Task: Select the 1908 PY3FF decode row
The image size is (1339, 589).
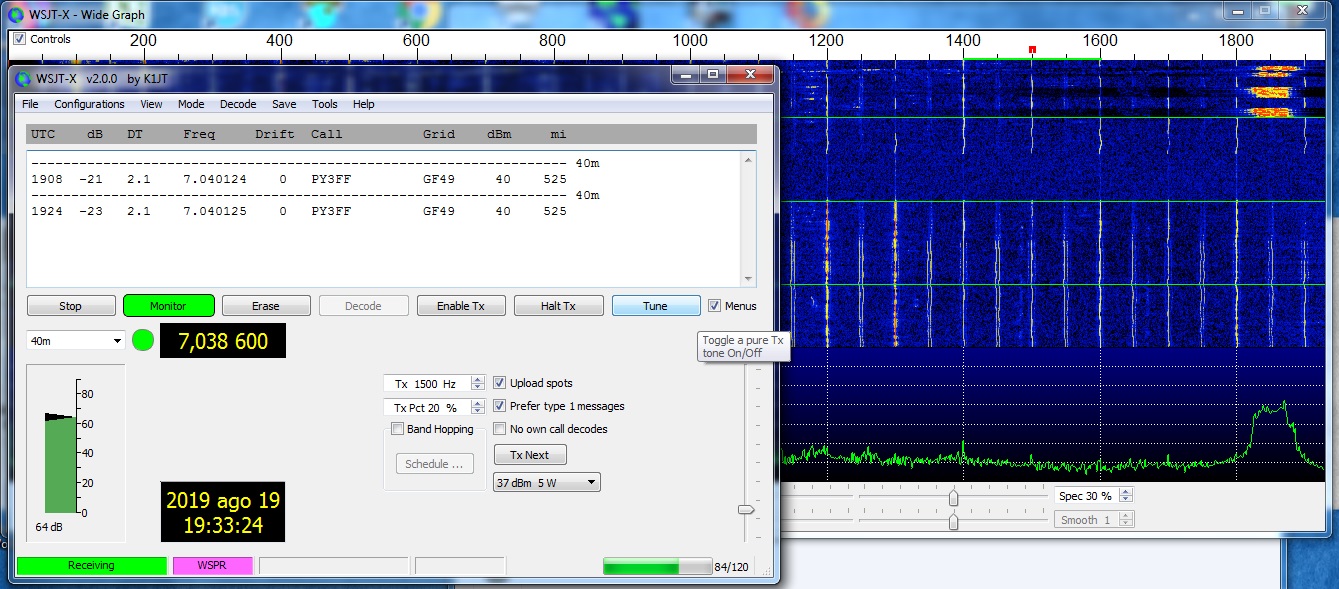Action: tap(300, 181)
